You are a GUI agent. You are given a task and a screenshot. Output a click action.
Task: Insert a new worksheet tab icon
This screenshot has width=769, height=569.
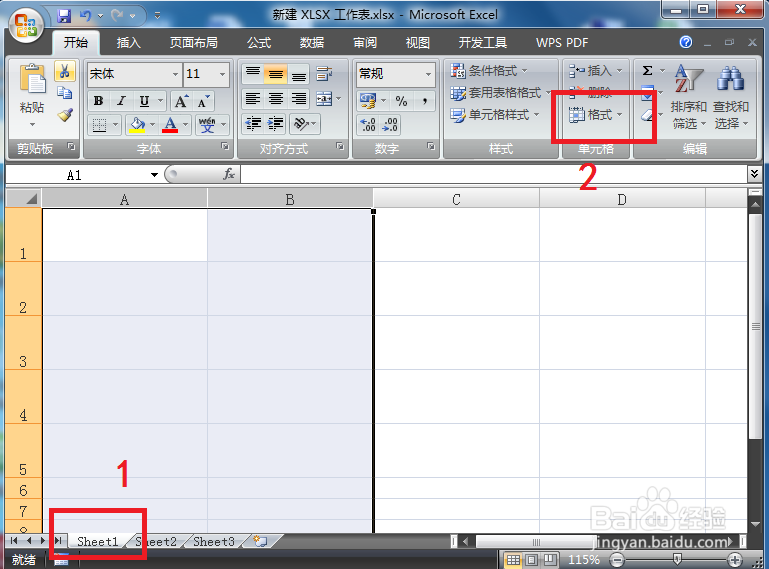[260, 542]
